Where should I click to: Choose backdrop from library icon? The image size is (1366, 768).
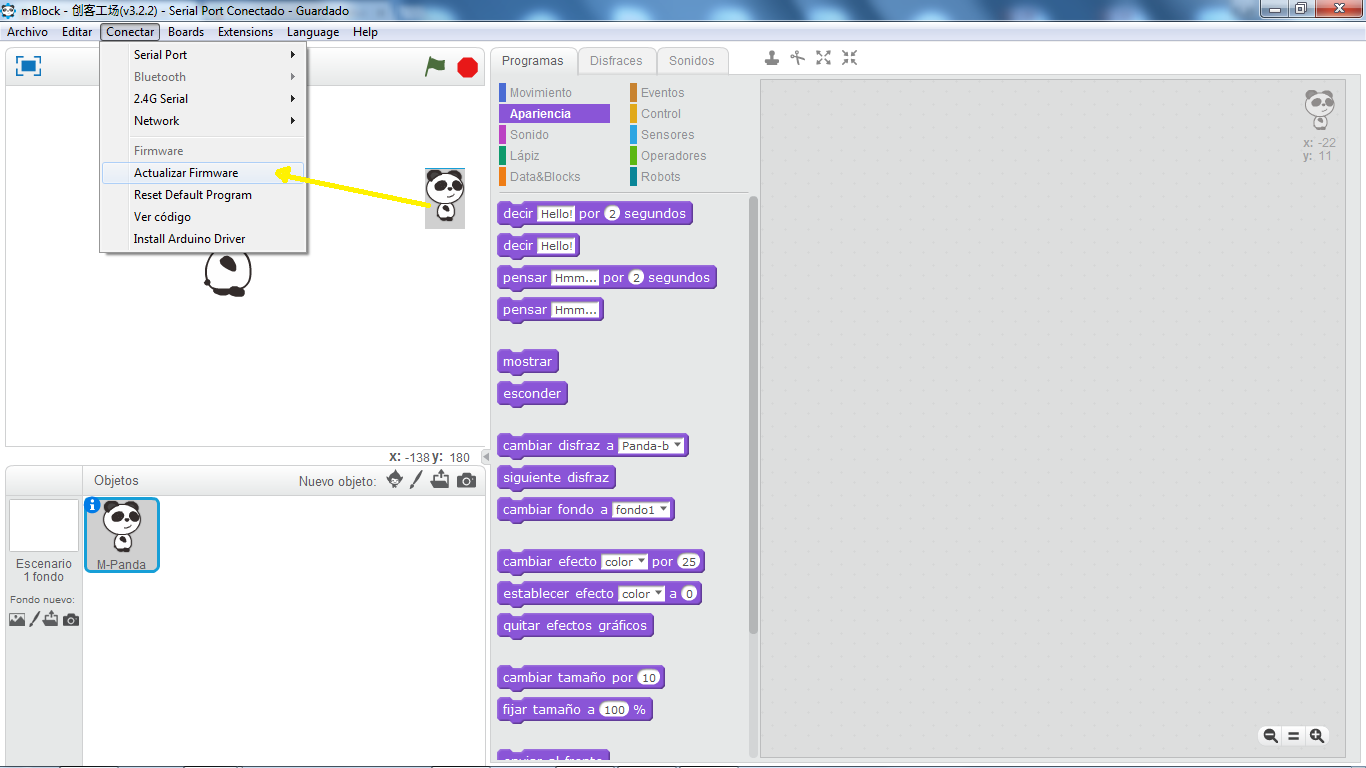[17, 619]
